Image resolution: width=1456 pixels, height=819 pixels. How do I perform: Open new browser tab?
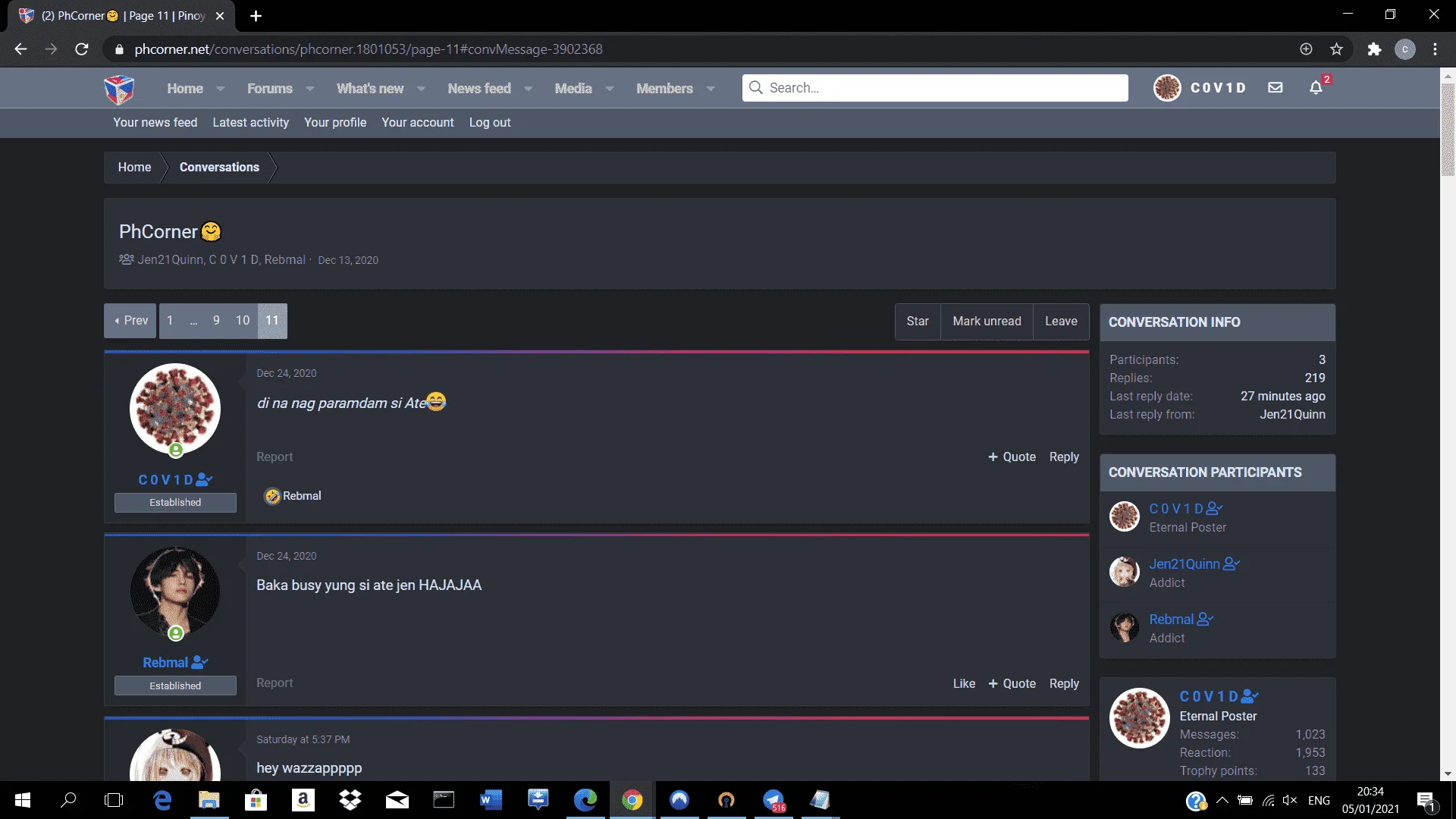click(x=256, y=15)
